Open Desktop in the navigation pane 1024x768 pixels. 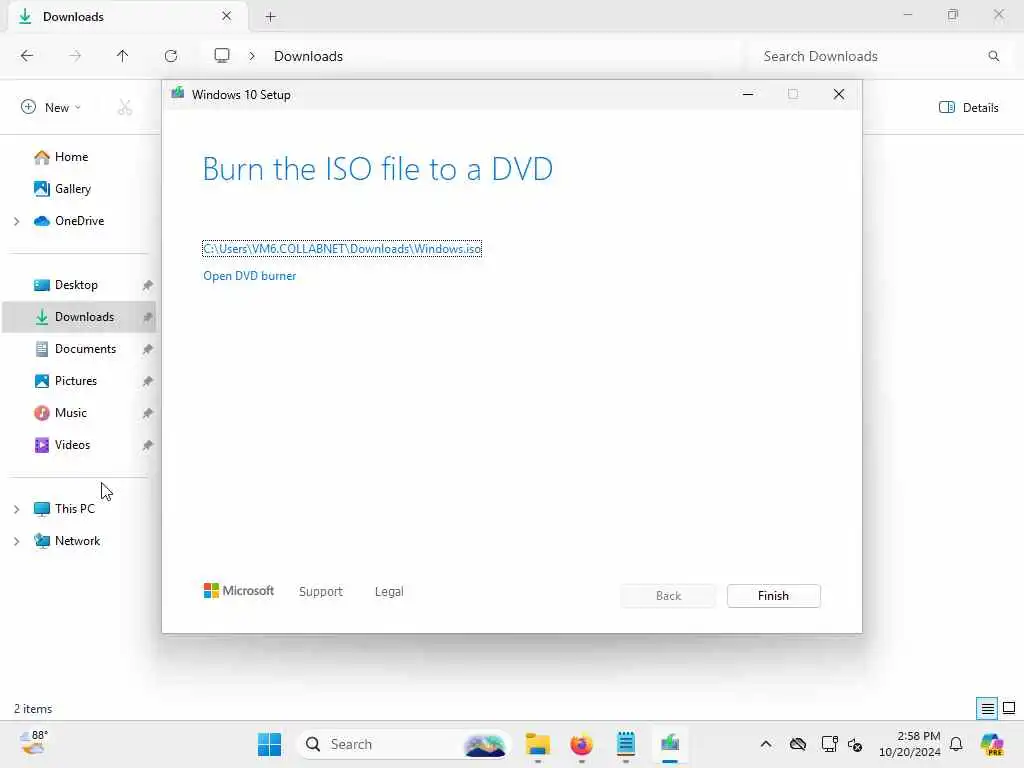click(76, 285)
